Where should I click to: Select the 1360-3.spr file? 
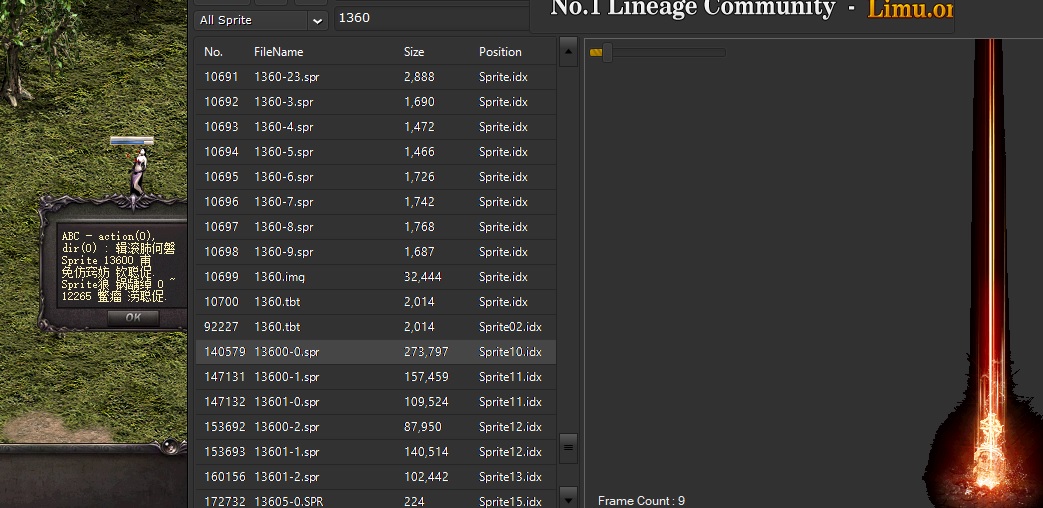tap(376, 102)
